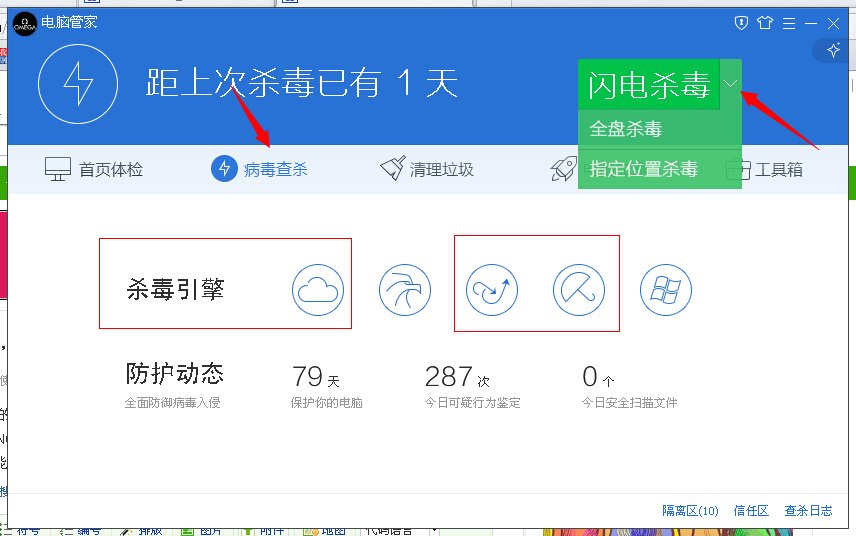Click the shield icon in title bar
Image resolution: width=856 pixels, height=536 pixels.
tap(741, 23)
